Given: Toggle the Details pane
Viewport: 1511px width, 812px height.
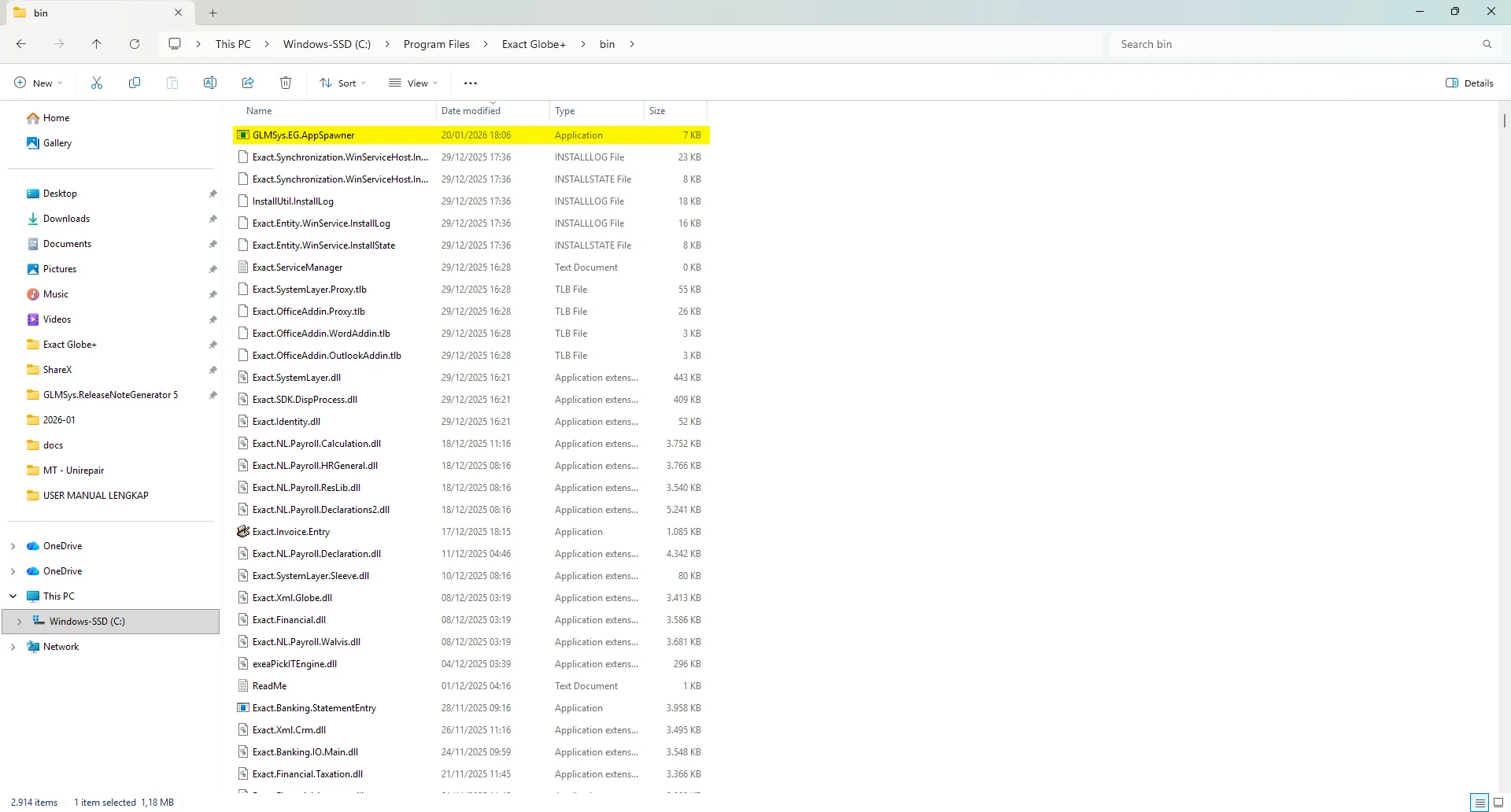Looking at the screenshot, I should (1469, 83).
